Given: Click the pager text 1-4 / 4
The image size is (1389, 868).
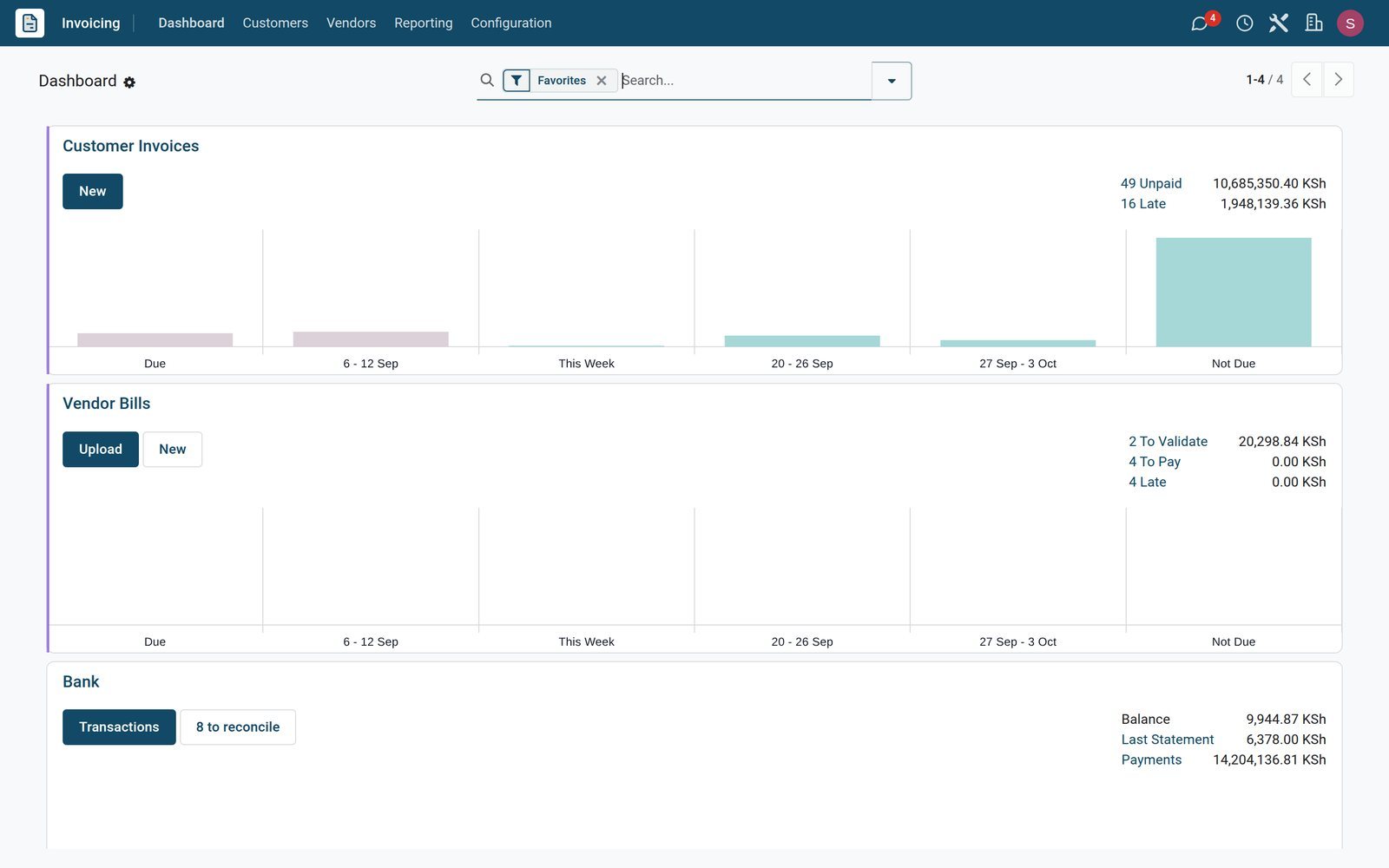Looking at the screenshot, I should click(1264, 80).
